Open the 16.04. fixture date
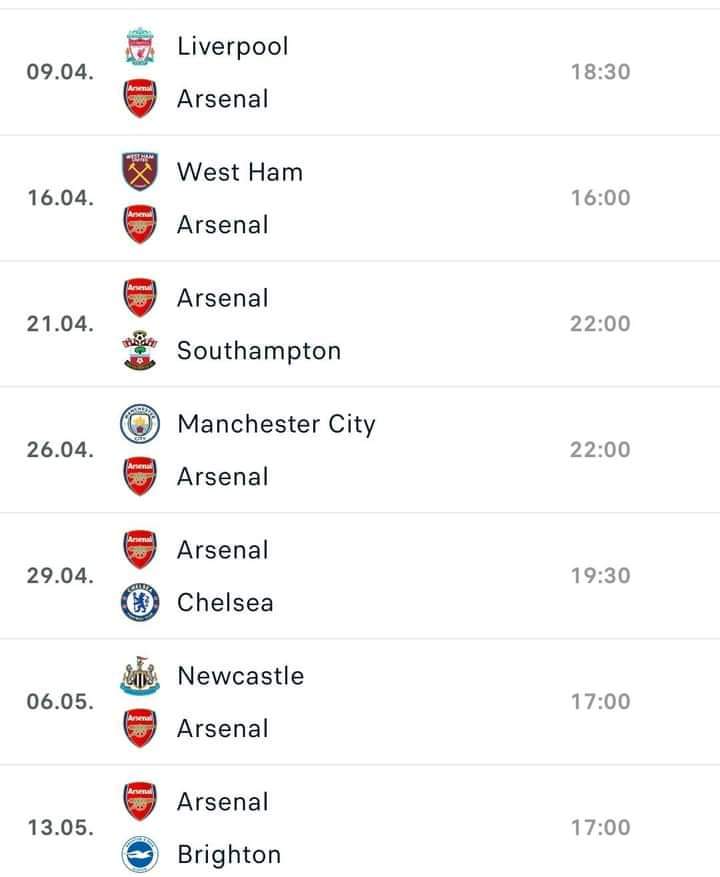The width and height of the screenshot is (720, 877). (x=60, y=198)
